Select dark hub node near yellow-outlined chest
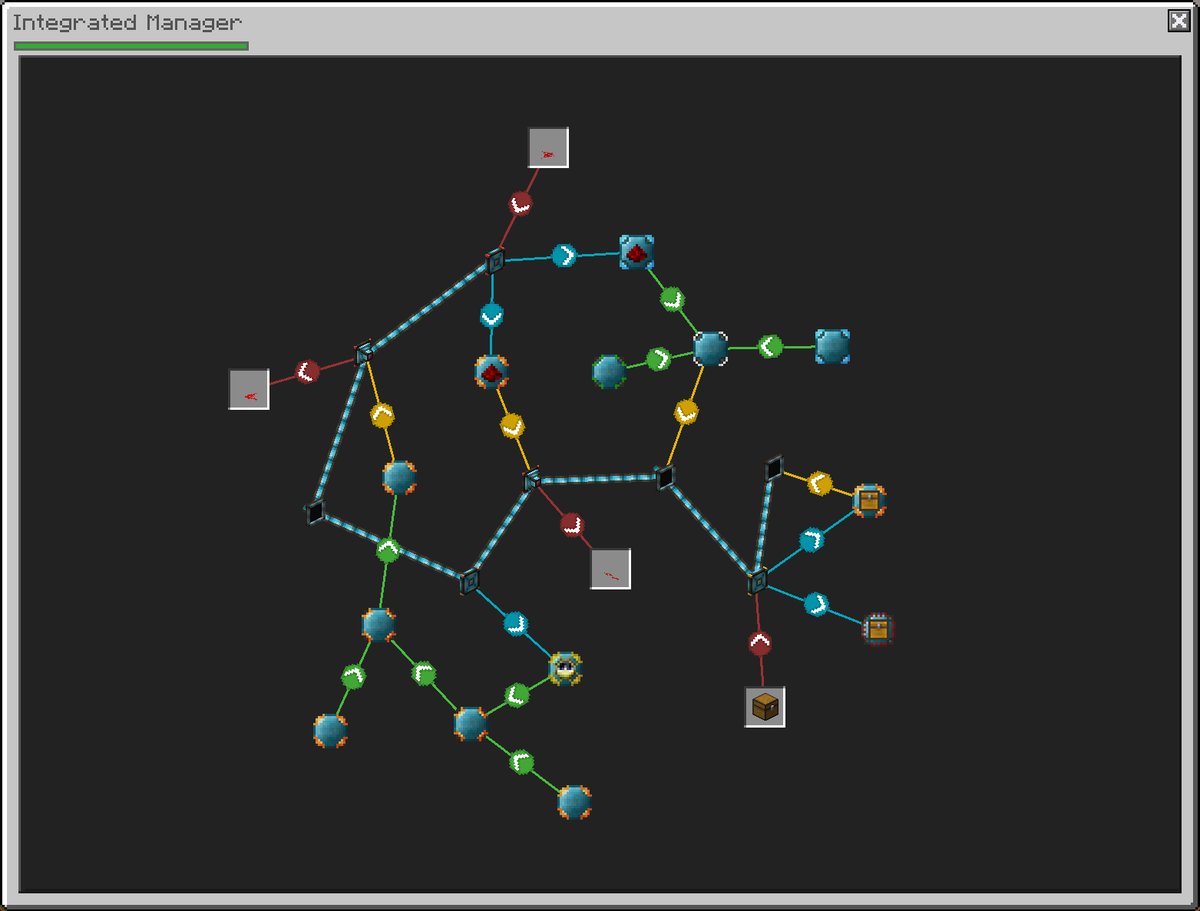Viewport: 1200px width, 911px height. 773,468
